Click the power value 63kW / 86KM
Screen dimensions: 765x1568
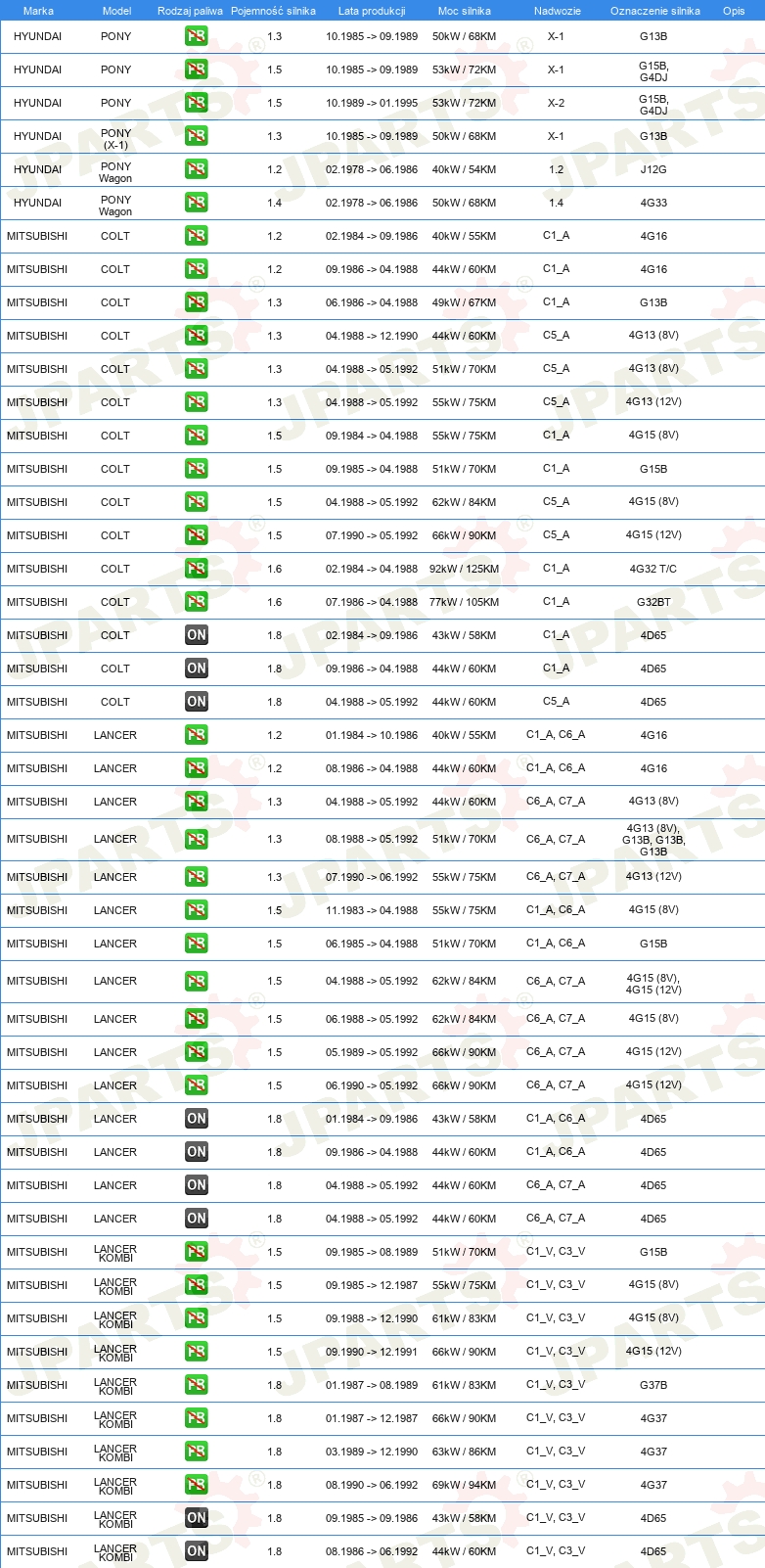point(465,1452)
